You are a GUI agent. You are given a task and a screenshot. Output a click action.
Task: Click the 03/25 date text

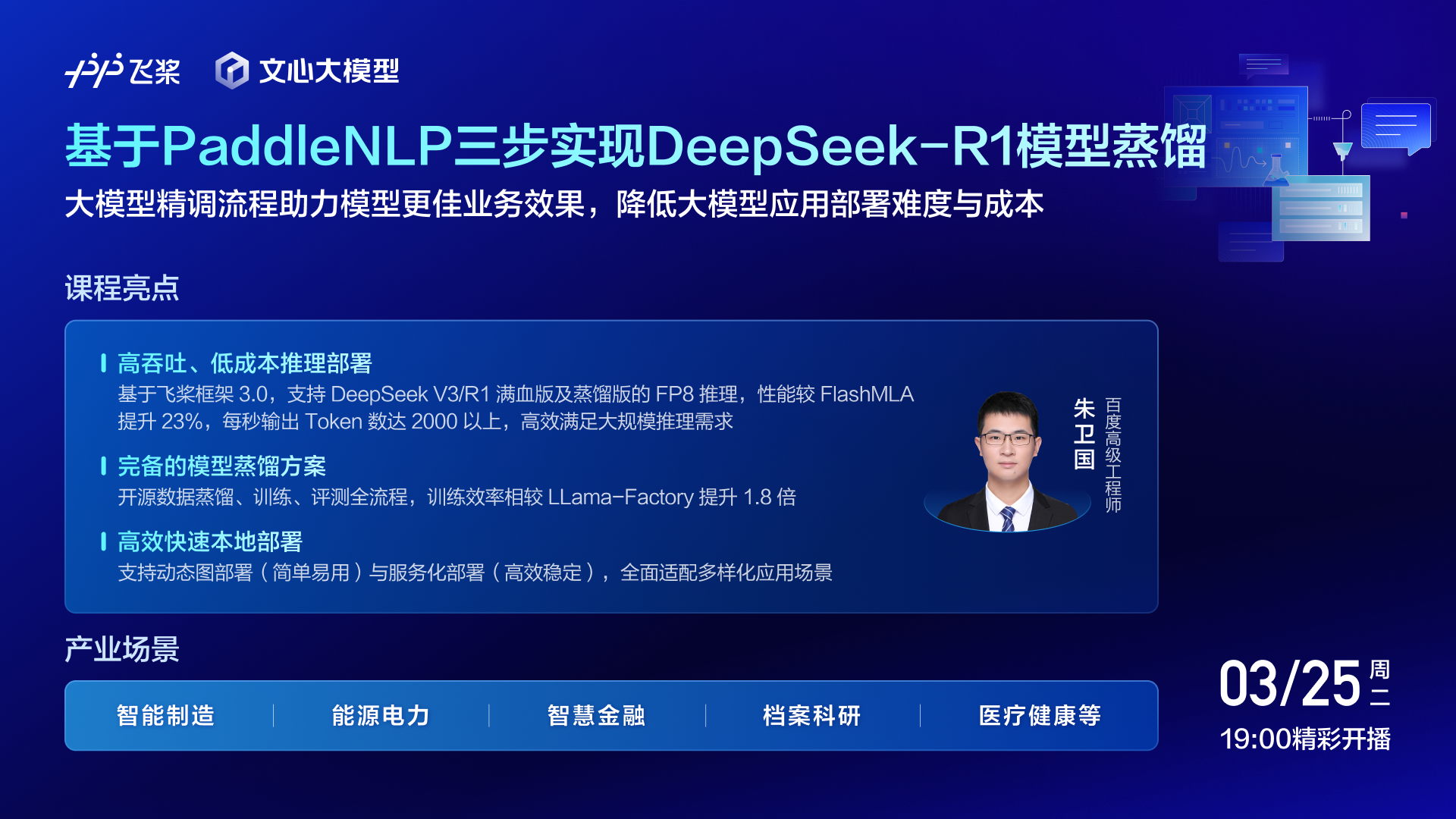[1289, 684]
